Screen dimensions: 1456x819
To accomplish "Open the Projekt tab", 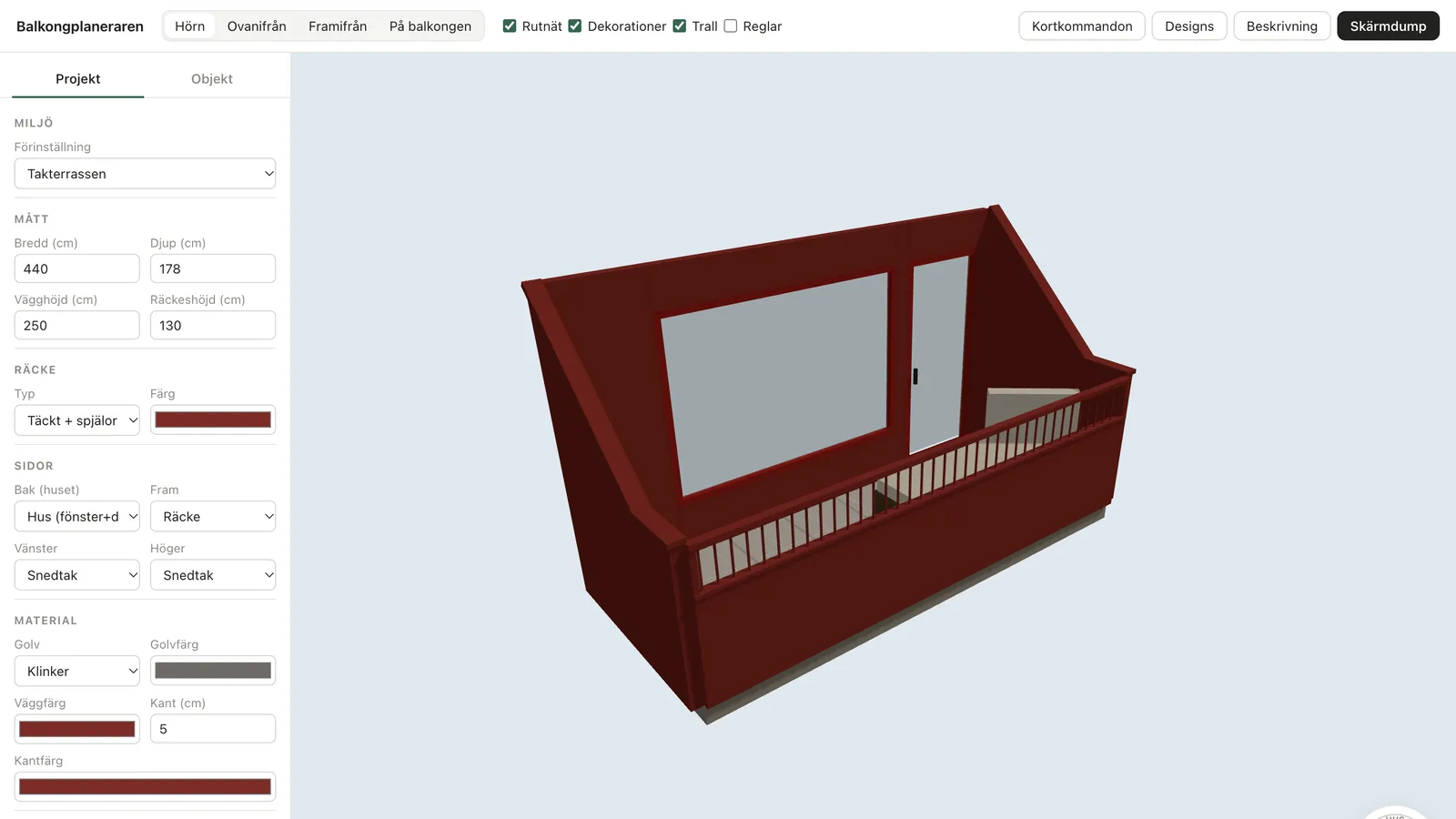I will (x=78, y=79).
